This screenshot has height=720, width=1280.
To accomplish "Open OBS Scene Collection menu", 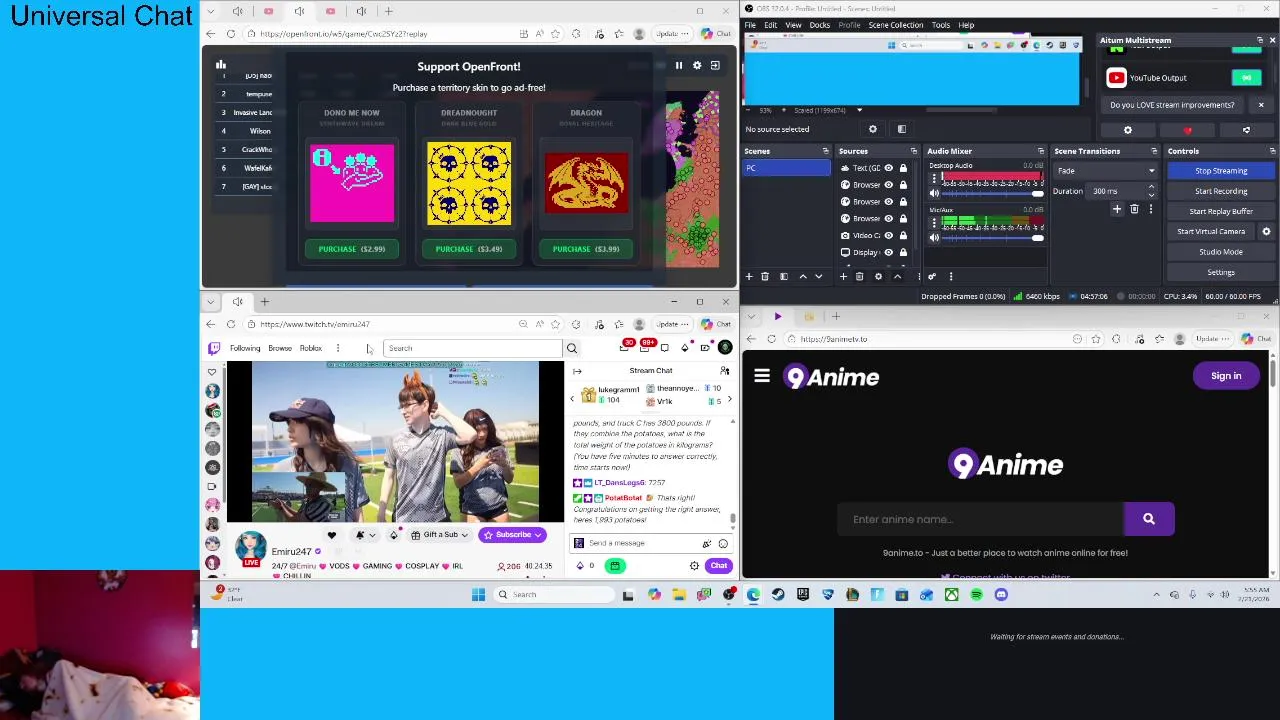I will tap(896, 25).
